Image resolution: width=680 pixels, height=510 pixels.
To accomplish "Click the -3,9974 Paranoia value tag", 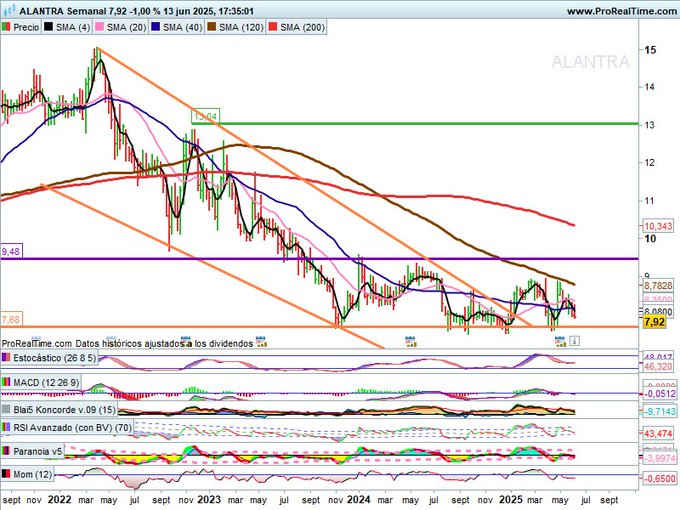I will pyautogui.click(x=660, y=458).
